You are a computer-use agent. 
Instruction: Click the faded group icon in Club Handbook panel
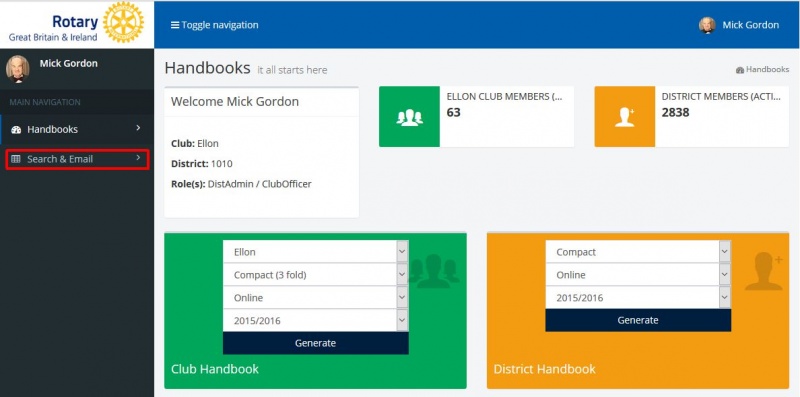(434, 271)
